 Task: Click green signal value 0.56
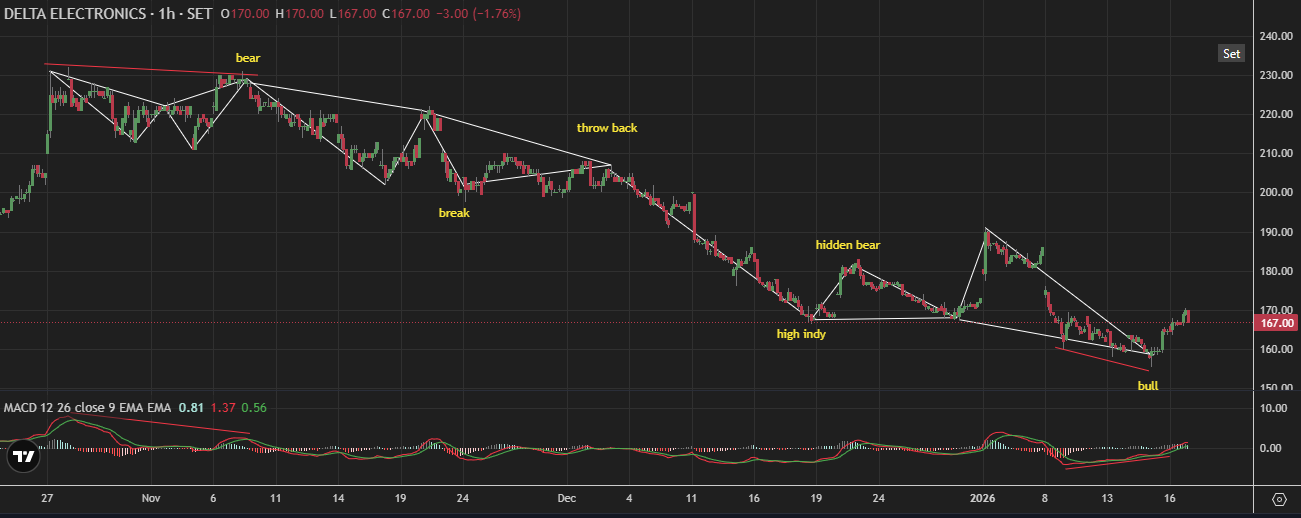254,408
